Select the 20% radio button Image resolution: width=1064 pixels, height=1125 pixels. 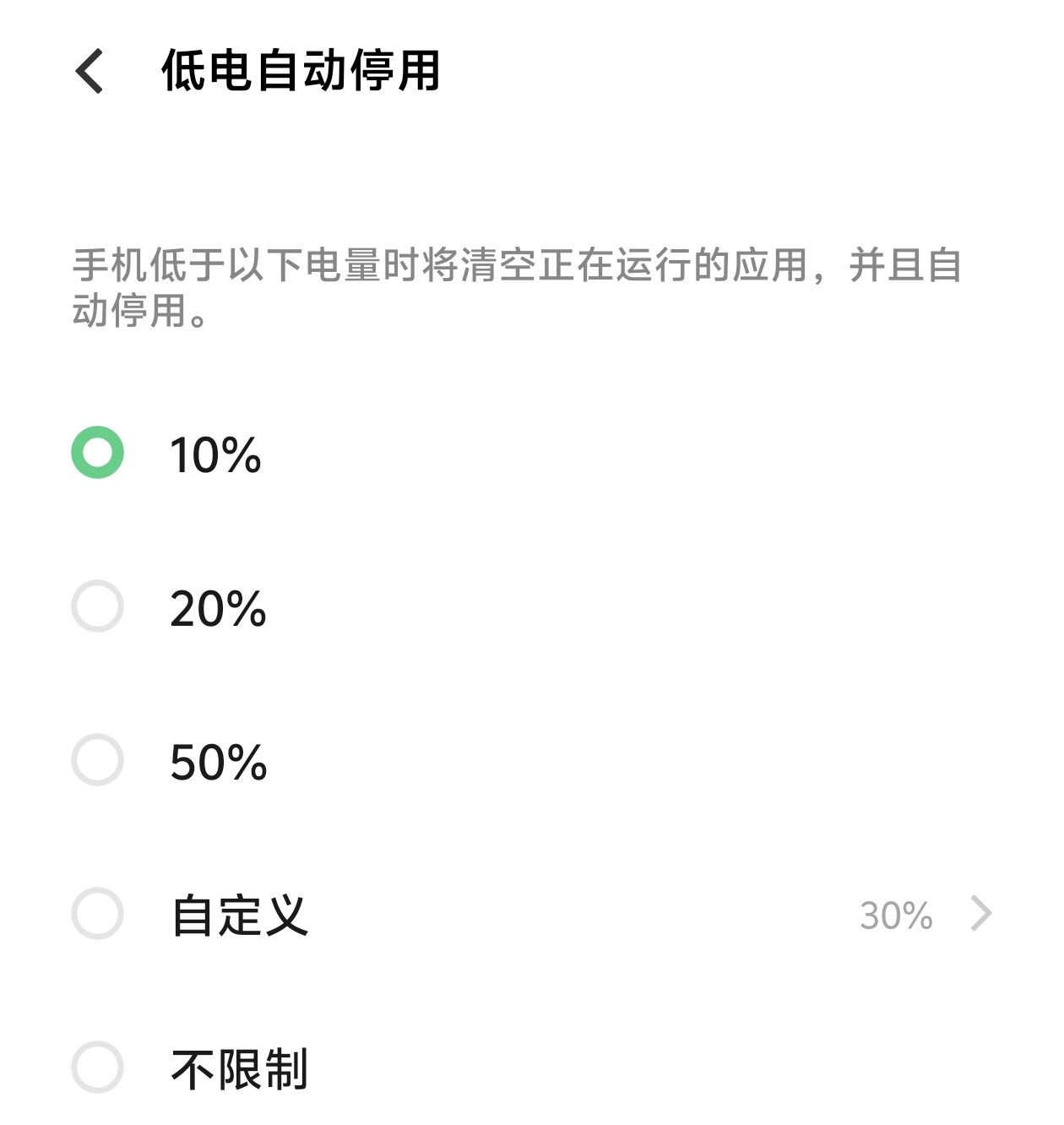[x=98, y=606]
